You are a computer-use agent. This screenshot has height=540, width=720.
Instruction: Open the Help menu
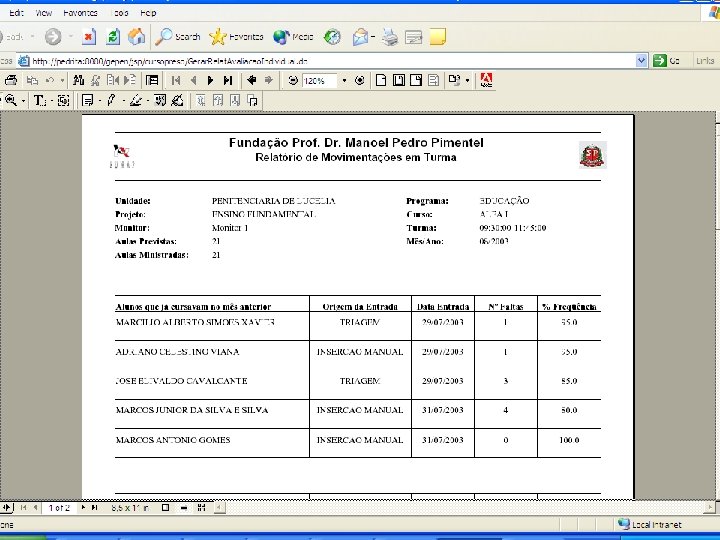coord(148,13)
